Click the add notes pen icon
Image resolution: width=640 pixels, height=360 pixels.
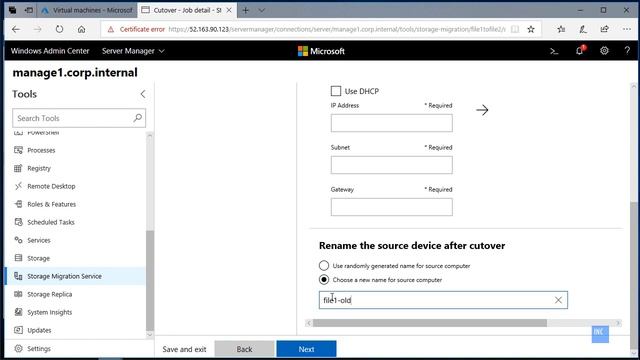pos(583,29)
